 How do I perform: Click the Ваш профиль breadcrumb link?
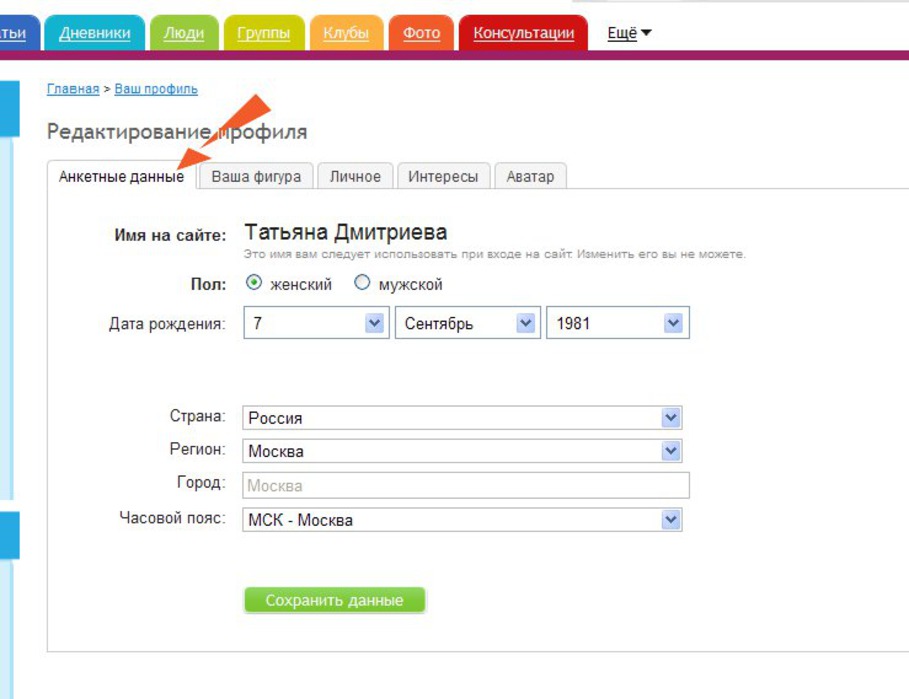point(156,89)
